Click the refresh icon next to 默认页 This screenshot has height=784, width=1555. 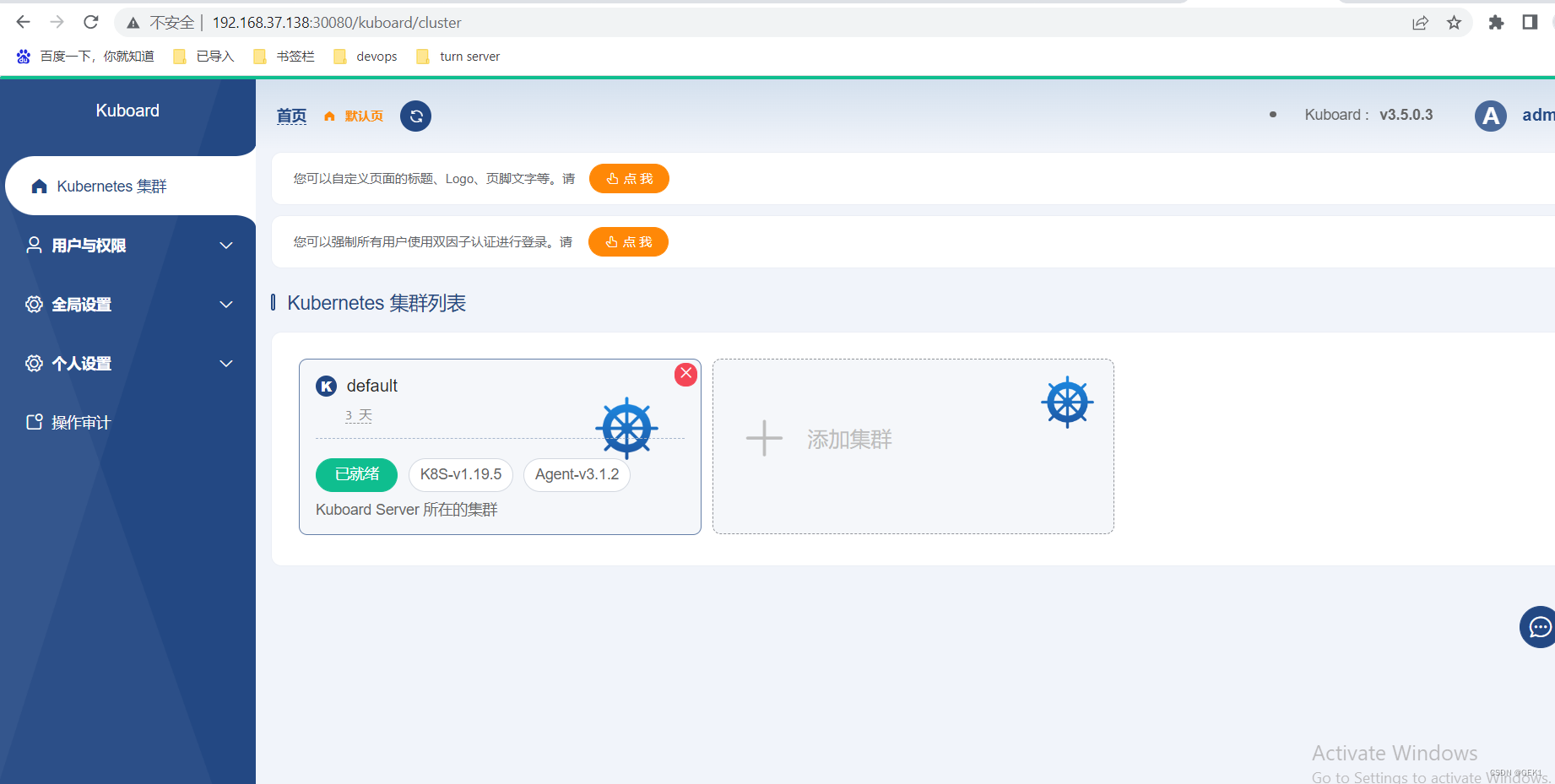(x=414, y=116)
